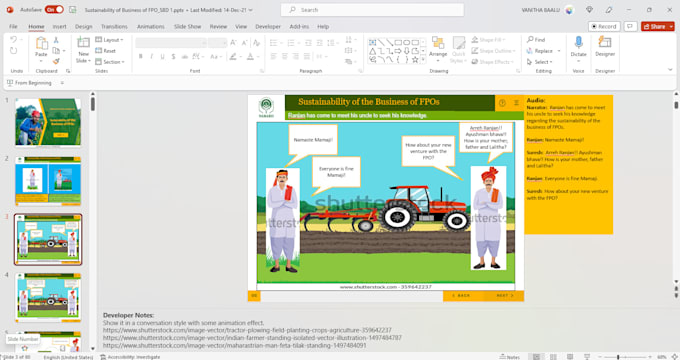The width and height of the screenshot is (680, 360).
Task: Open the font size combo box
Action: pyautogui.click(x=217, y=43)
